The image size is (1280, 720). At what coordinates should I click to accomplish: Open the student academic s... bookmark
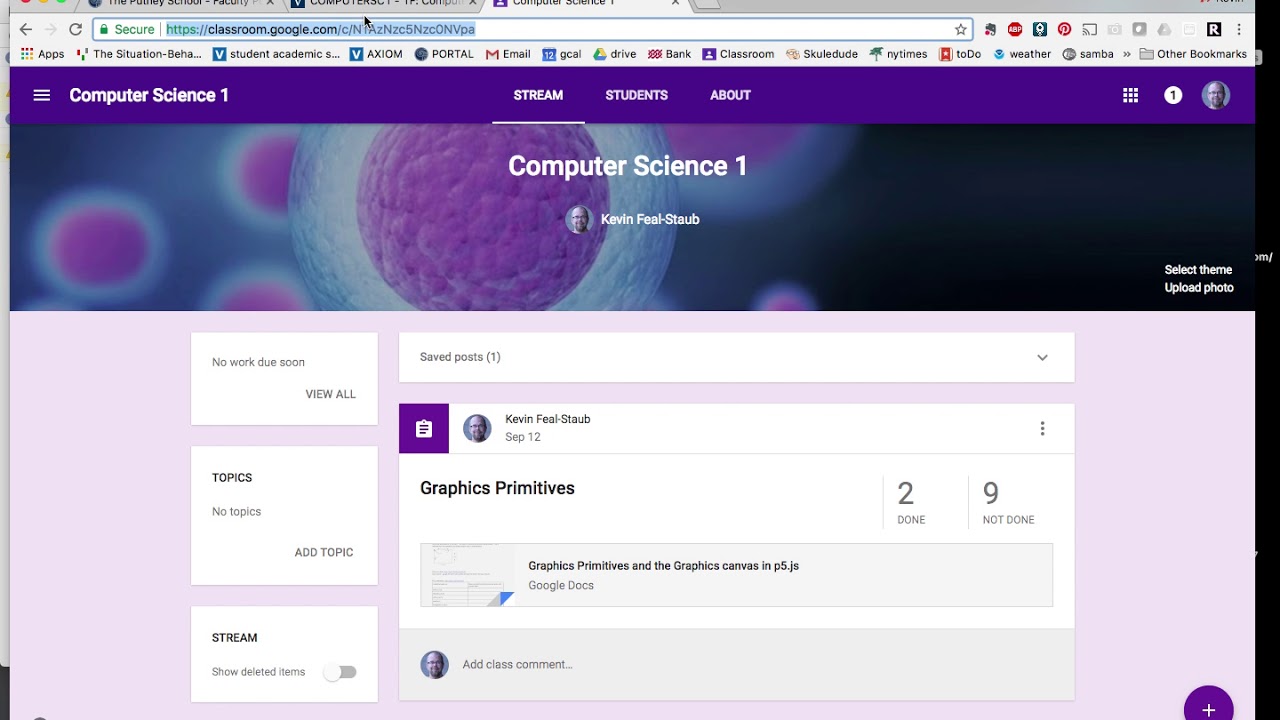click(277, 54)
